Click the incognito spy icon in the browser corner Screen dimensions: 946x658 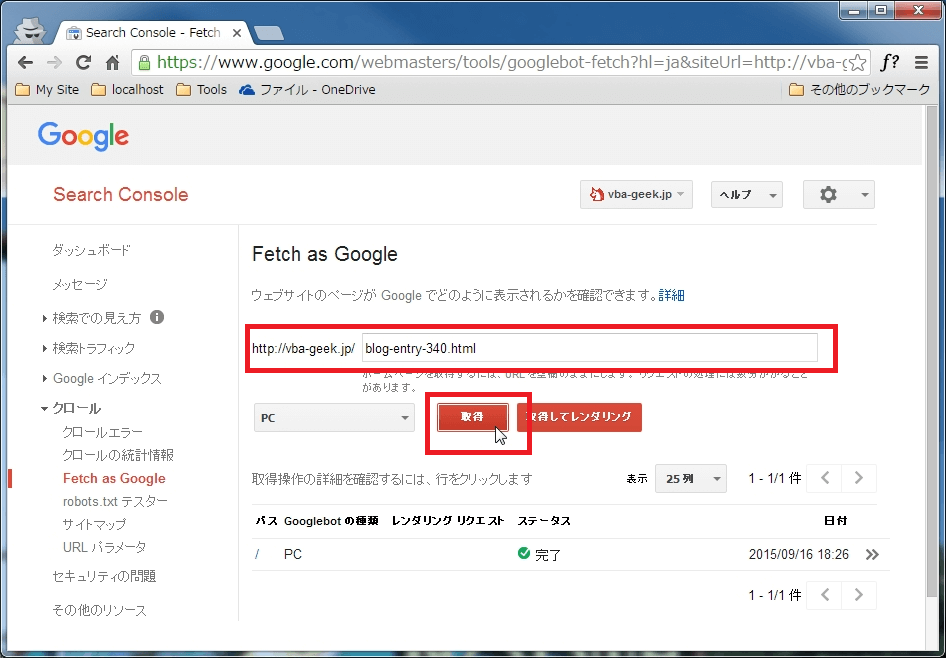click(30, 29)
